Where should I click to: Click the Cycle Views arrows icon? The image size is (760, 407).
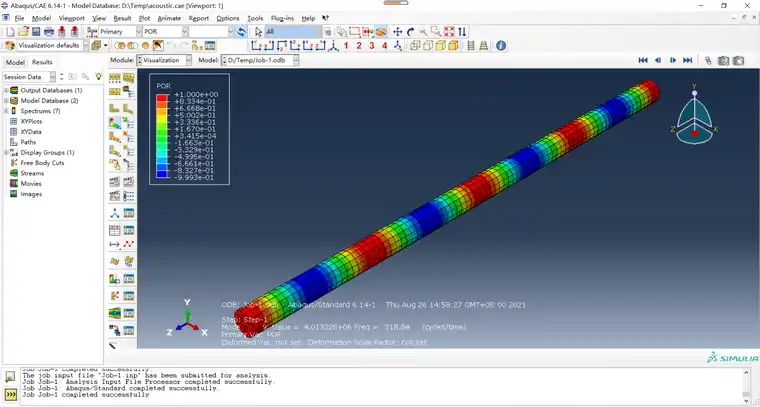pyautogui.click(x=462, y=32)
